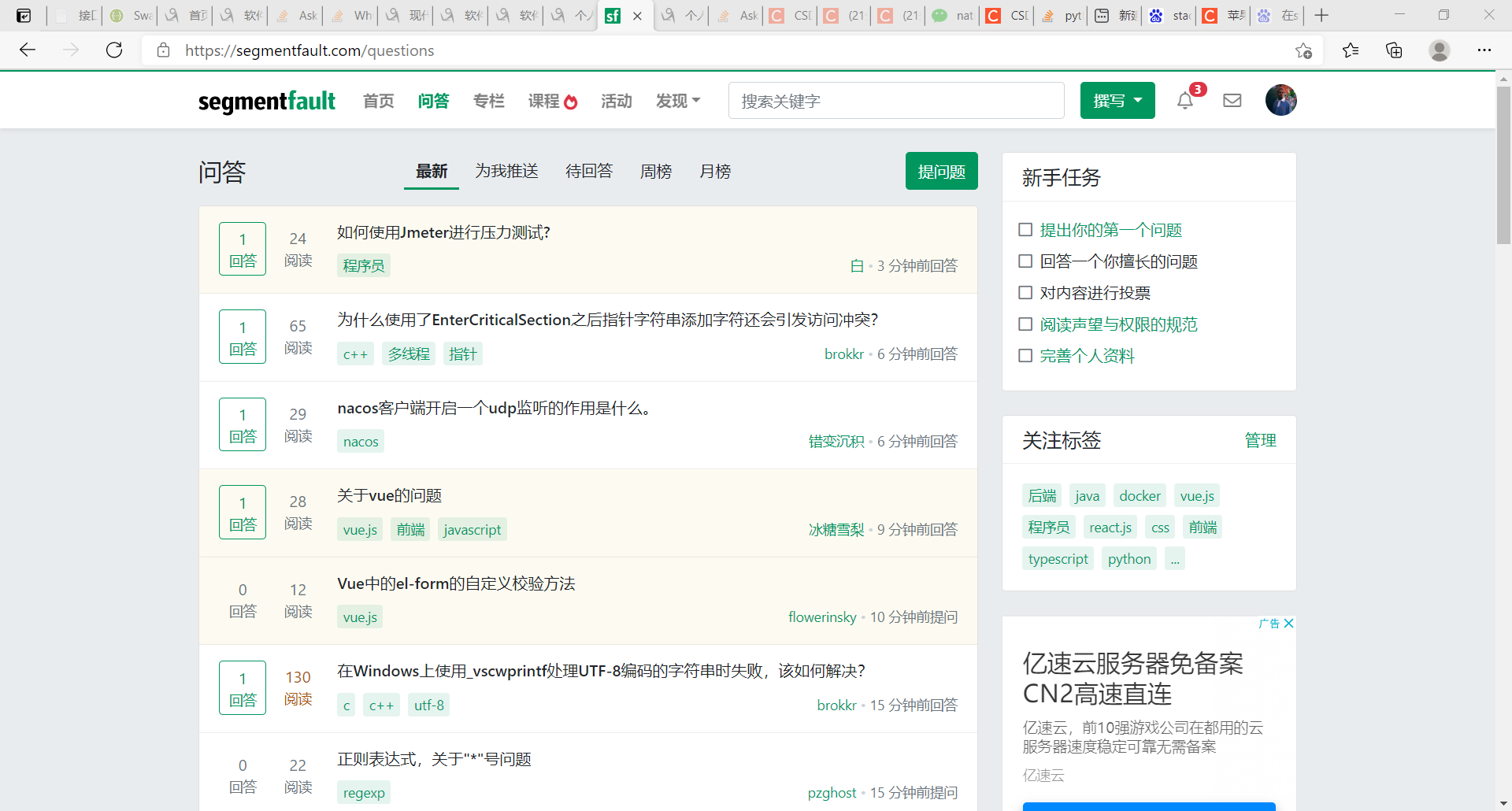Click the 搜索关键字 search field
The height and width of the screenshot is (811, 1512).
[896, 101]
